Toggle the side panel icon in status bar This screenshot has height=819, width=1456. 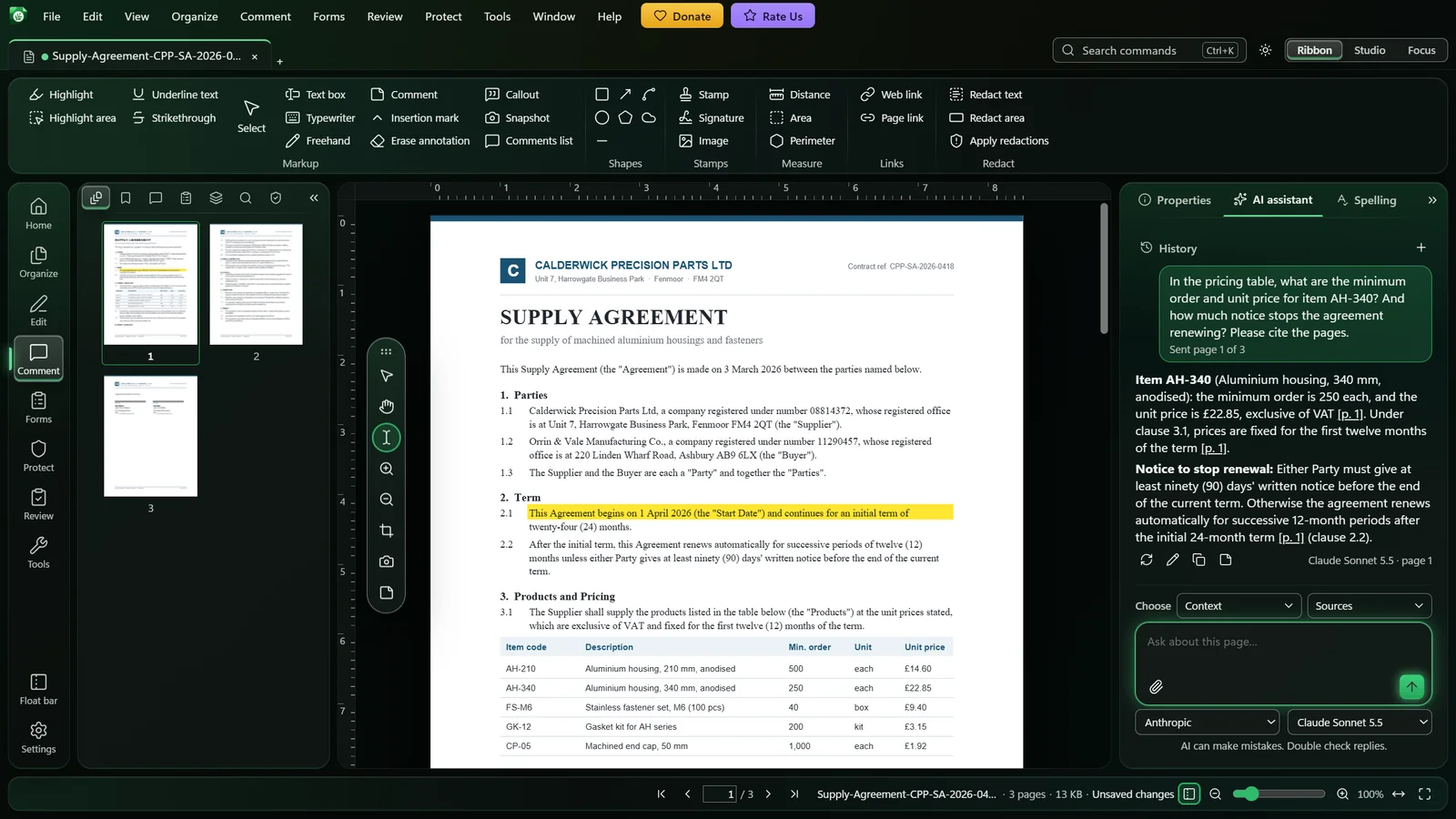1189,794
